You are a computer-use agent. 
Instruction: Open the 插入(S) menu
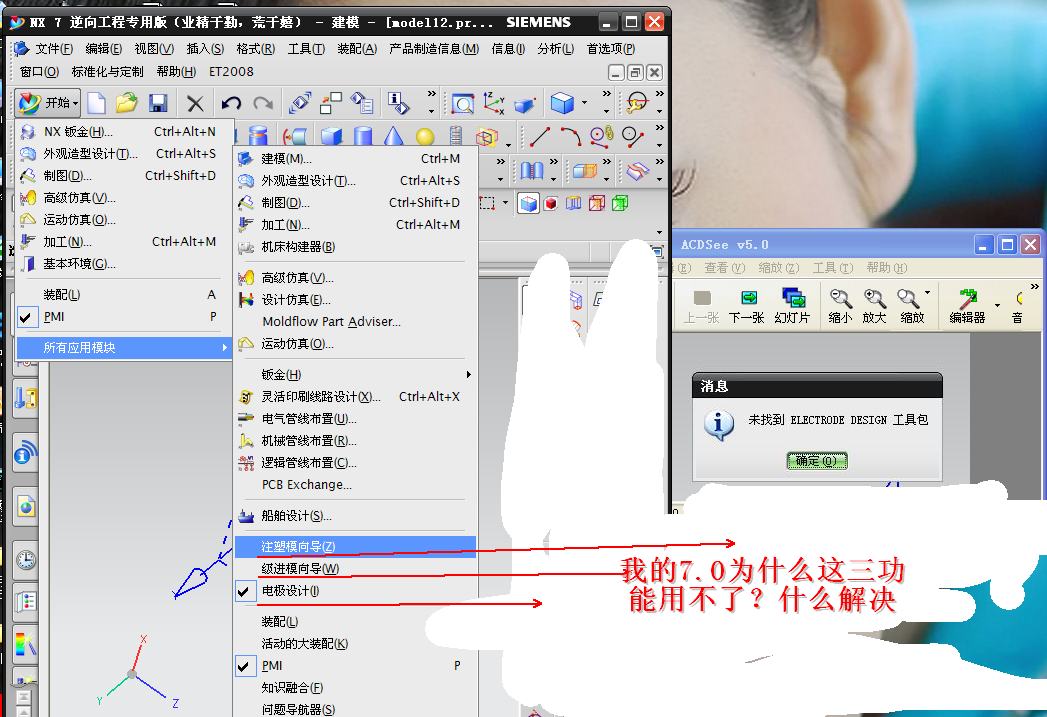(x=205, y=49)
